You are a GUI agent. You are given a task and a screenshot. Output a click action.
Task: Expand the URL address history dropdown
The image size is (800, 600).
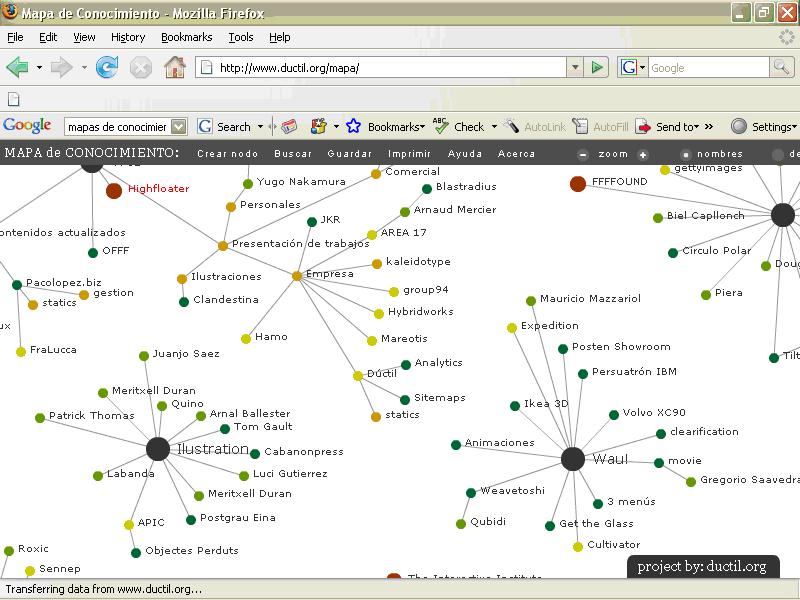tap(574, 68)
